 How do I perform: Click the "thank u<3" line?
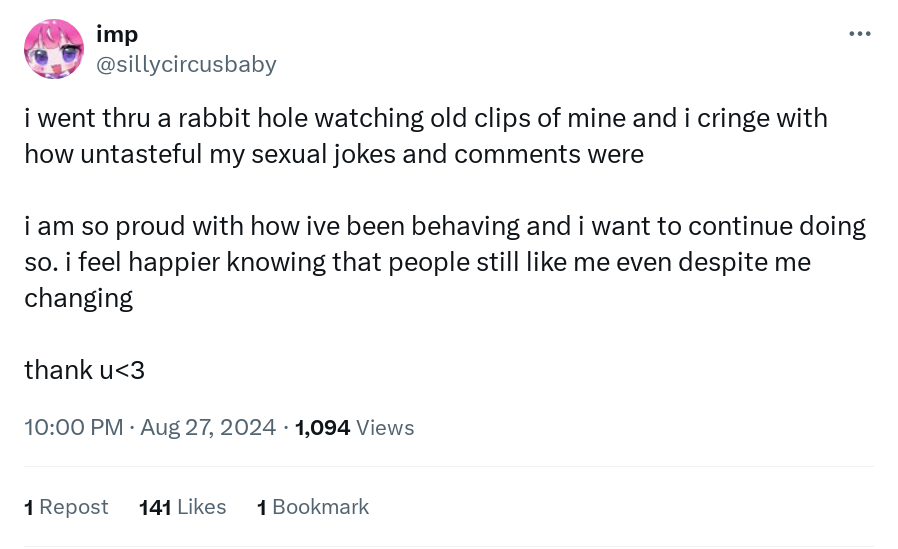(85, 370)
